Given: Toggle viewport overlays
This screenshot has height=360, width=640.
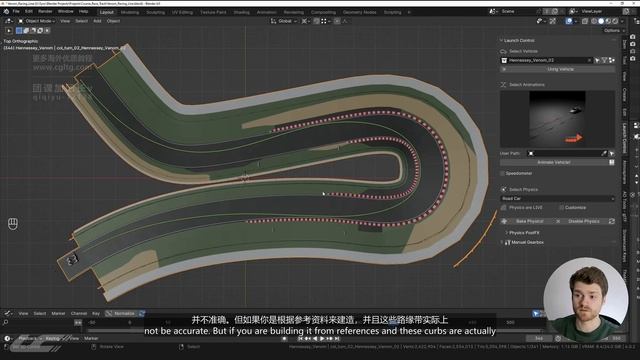Looking at the screenshot, I should coord(569,21).
